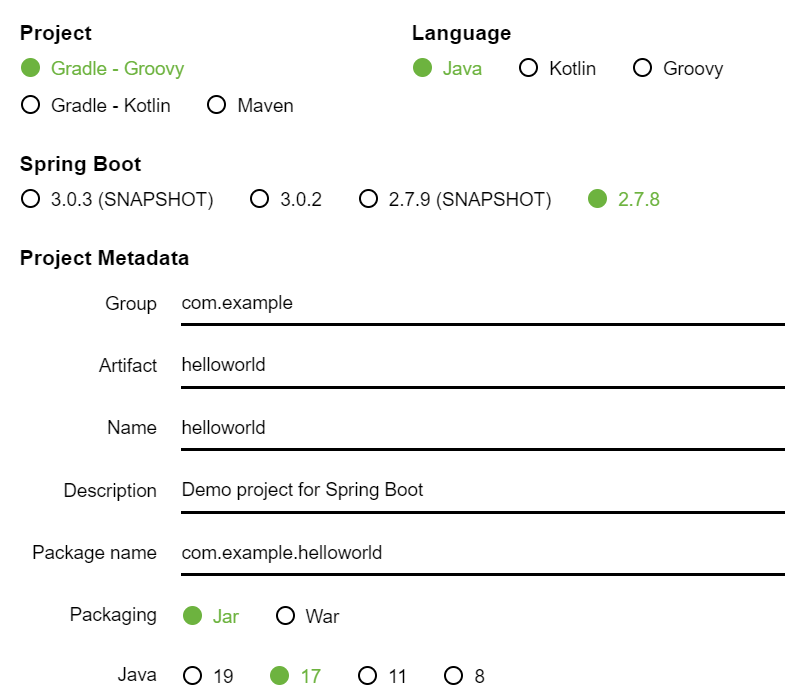Choose Spring Boot 3.0.3 (SNAPSHOT)
Viewport: 797px width, 697px height.
[x=31, y=199]
